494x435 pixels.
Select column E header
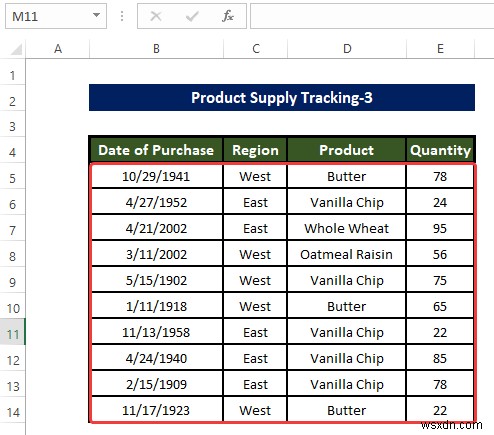click(440, 49)
